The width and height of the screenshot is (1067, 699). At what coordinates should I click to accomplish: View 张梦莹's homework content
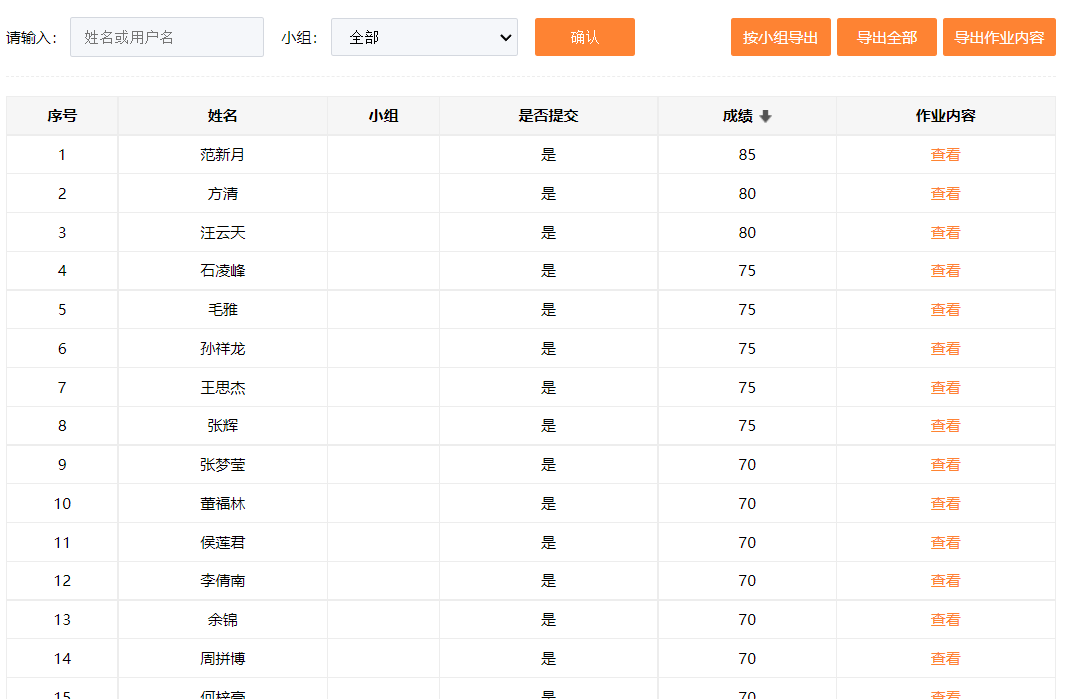click(x=945, y=465)
